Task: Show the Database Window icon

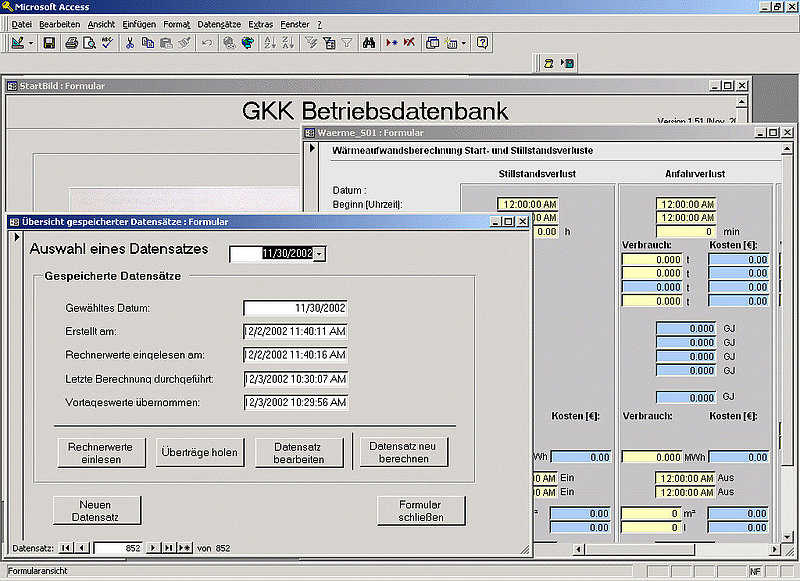Action: [432, 43]
